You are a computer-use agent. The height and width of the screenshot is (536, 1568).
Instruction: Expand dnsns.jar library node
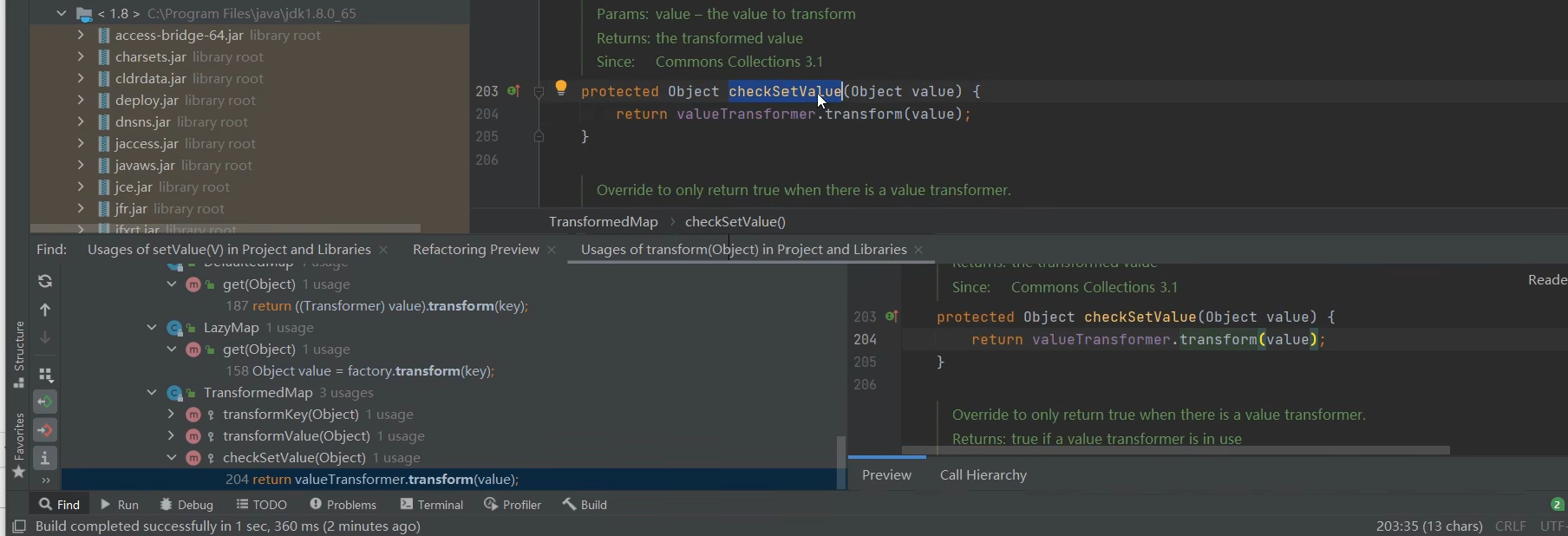pyautogui.click(x=81, y=121)
